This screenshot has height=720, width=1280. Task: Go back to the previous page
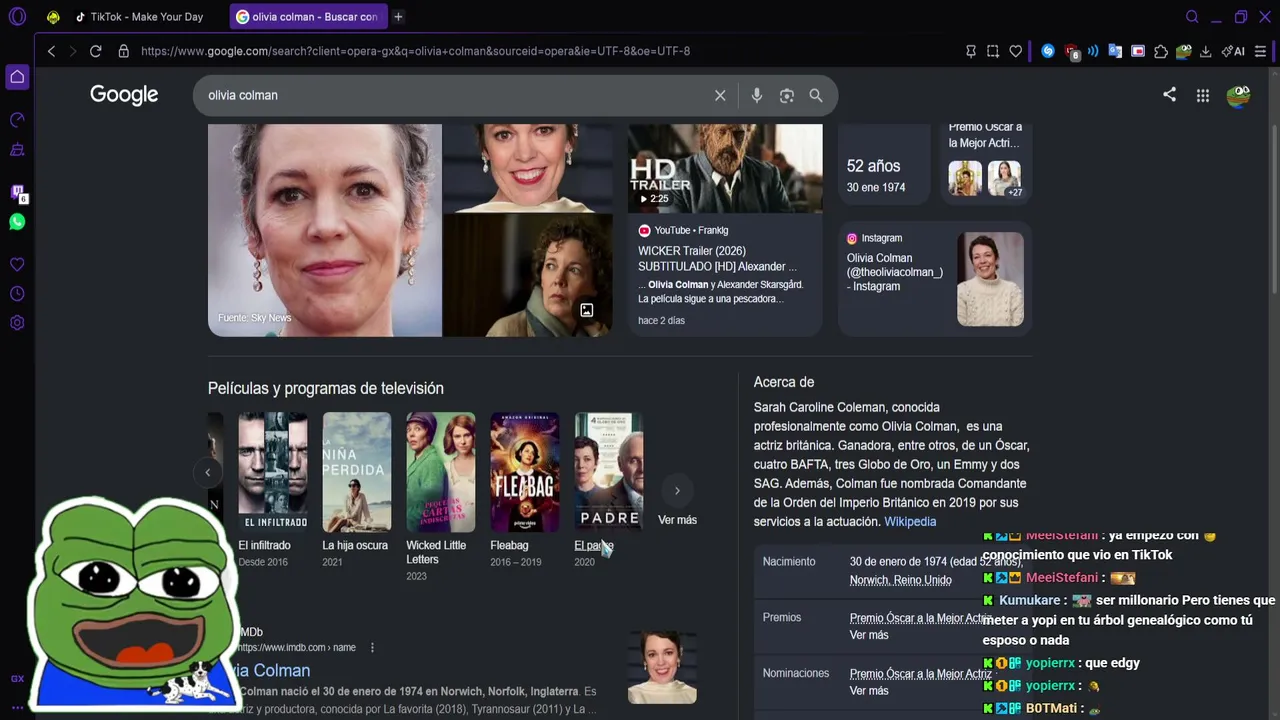[51, 51]
